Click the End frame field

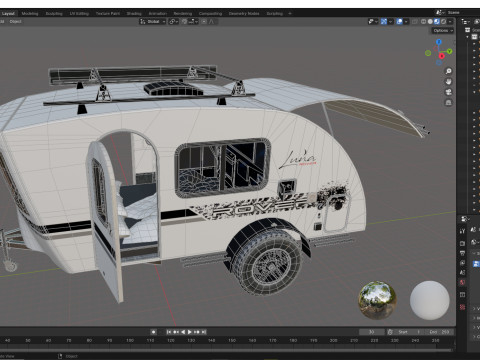(x=438, y=332)
